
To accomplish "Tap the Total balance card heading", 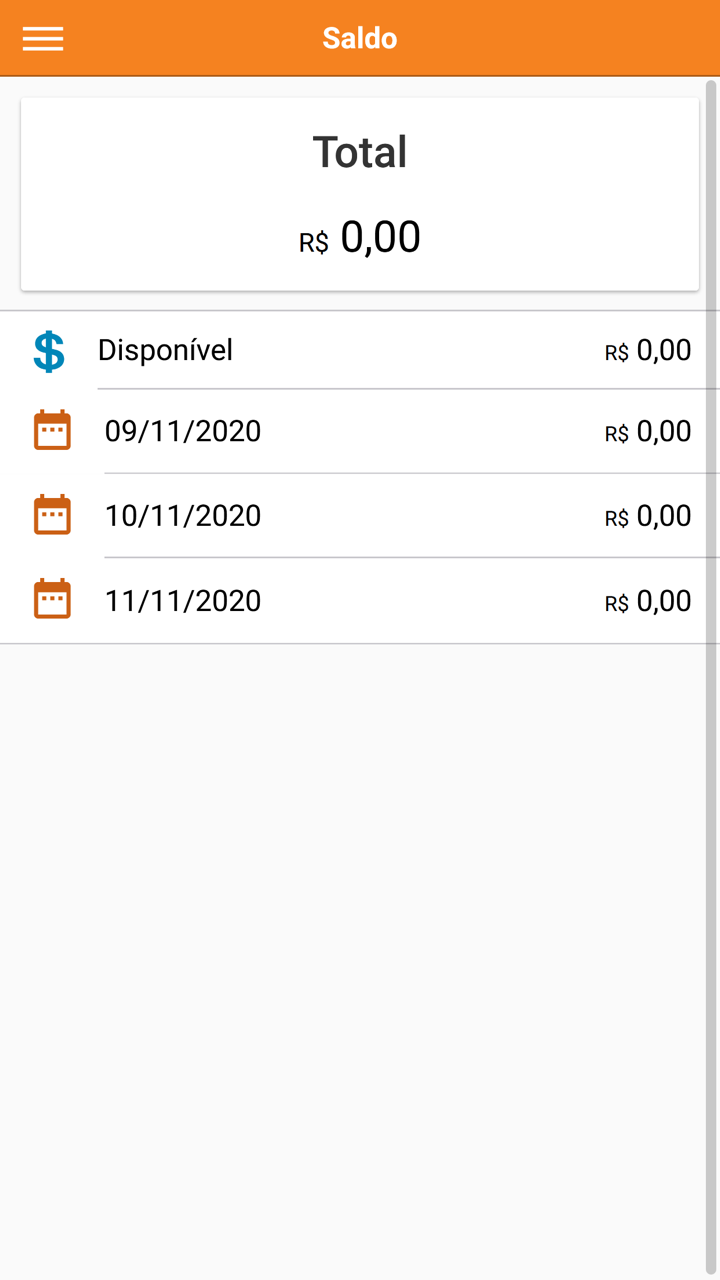I will [360, 152].
